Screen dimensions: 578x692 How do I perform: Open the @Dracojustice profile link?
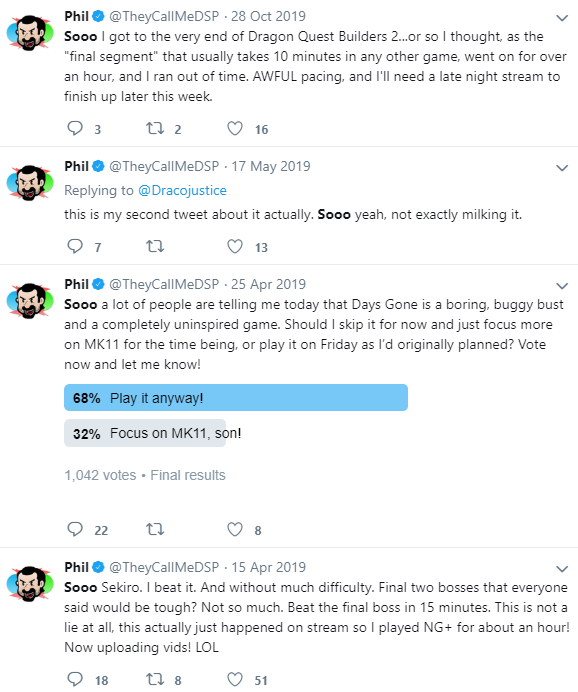pyautogui.click(x=182, y=190)
